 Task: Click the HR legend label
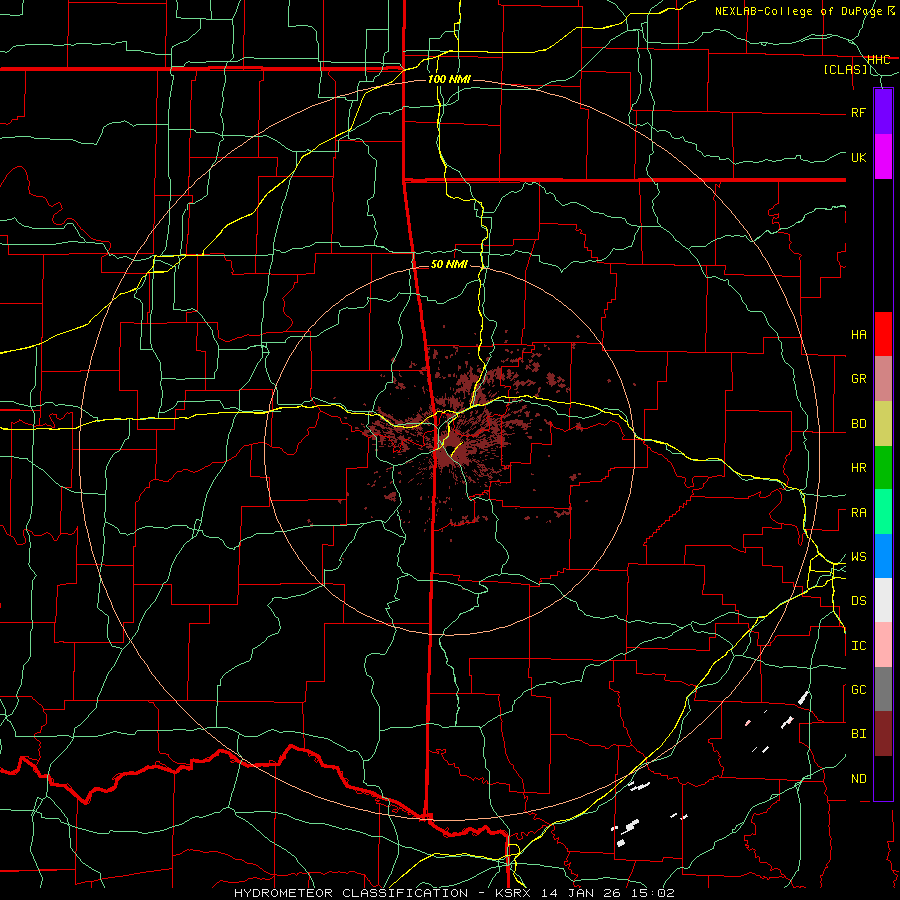point(858,468)
